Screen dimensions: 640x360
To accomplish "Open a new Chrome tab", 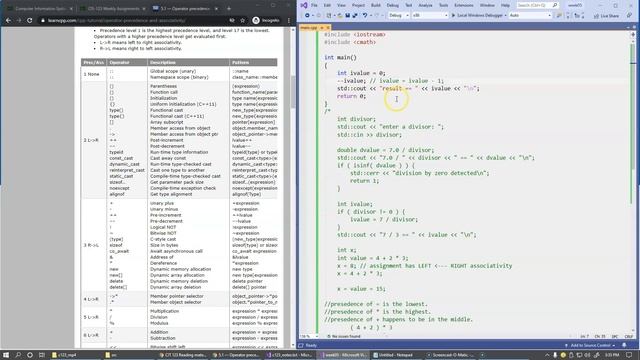I will tap(229, 8).
